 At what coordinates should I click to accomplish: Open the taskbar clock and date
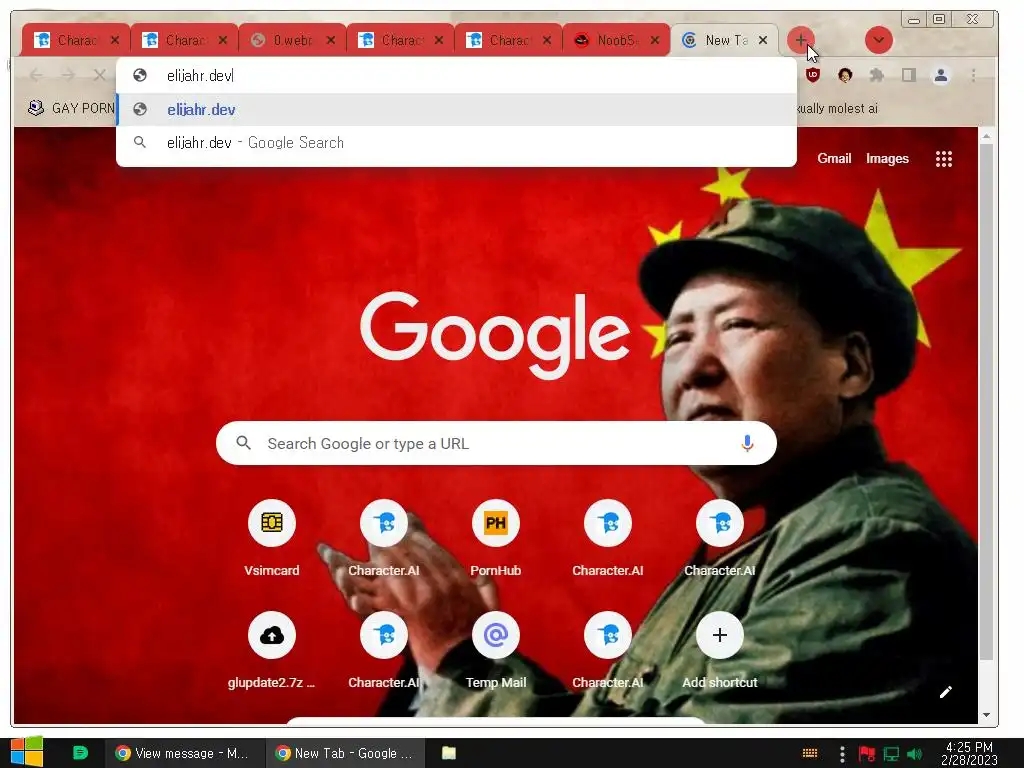point(969,753)
